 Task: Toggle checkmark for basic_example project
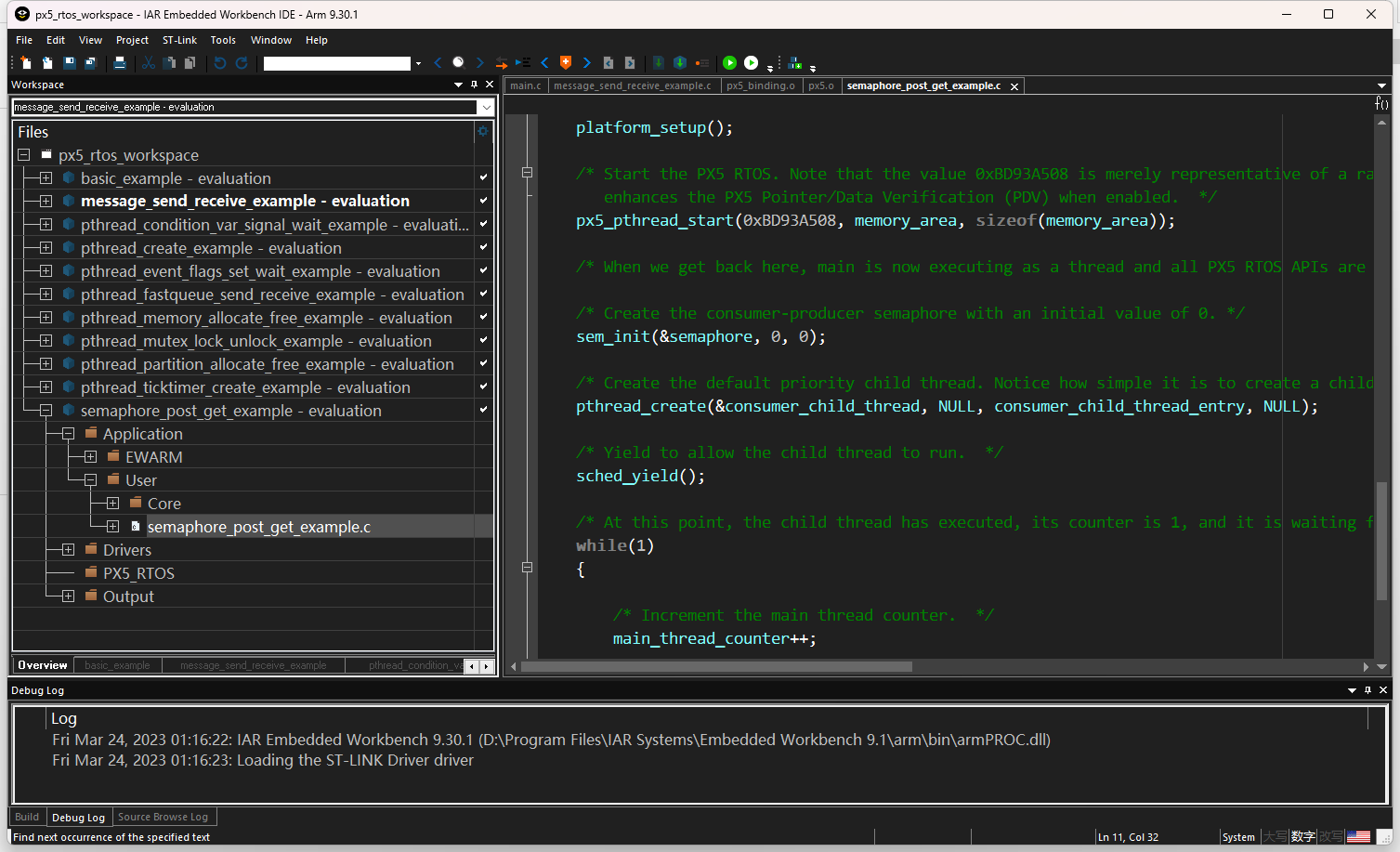[x=483, y=177]
